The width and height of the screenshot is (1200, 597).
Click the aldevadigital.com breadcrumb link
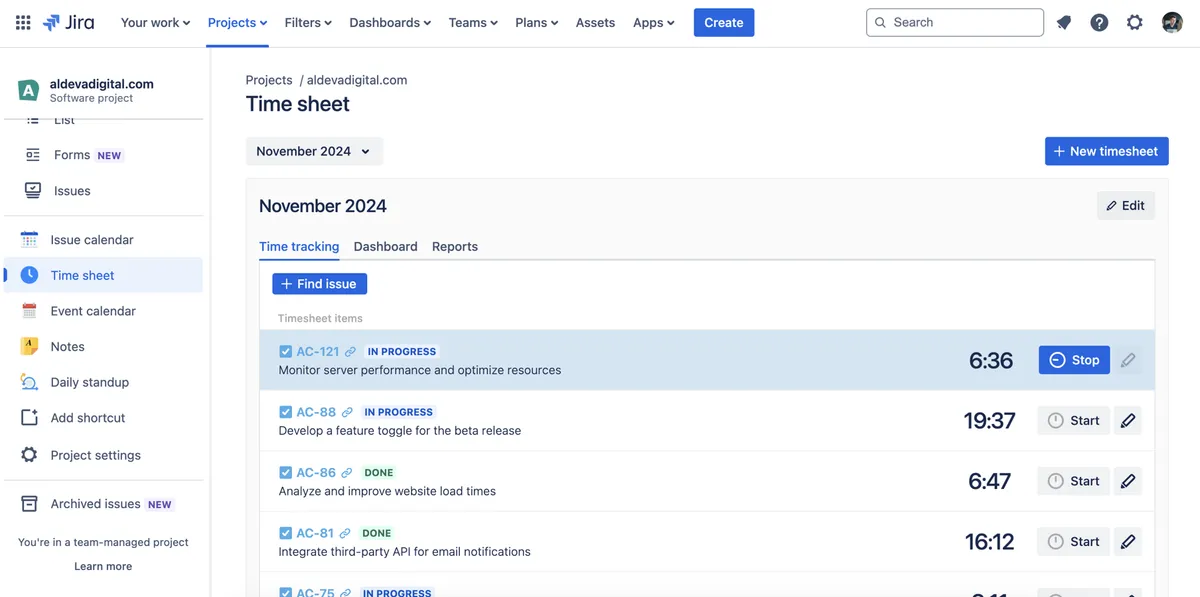click(357, 80)
